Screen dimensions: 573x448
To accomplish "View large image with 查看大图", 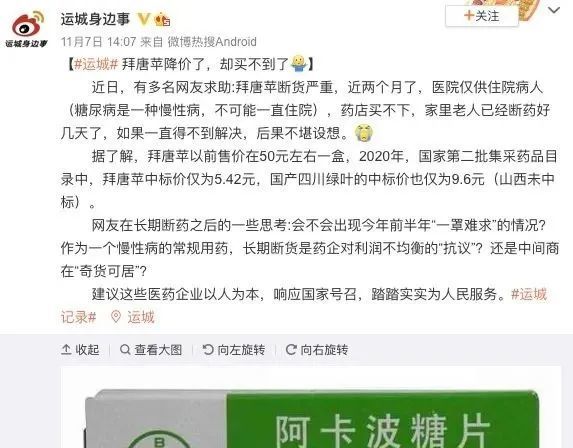I will 151,350.
